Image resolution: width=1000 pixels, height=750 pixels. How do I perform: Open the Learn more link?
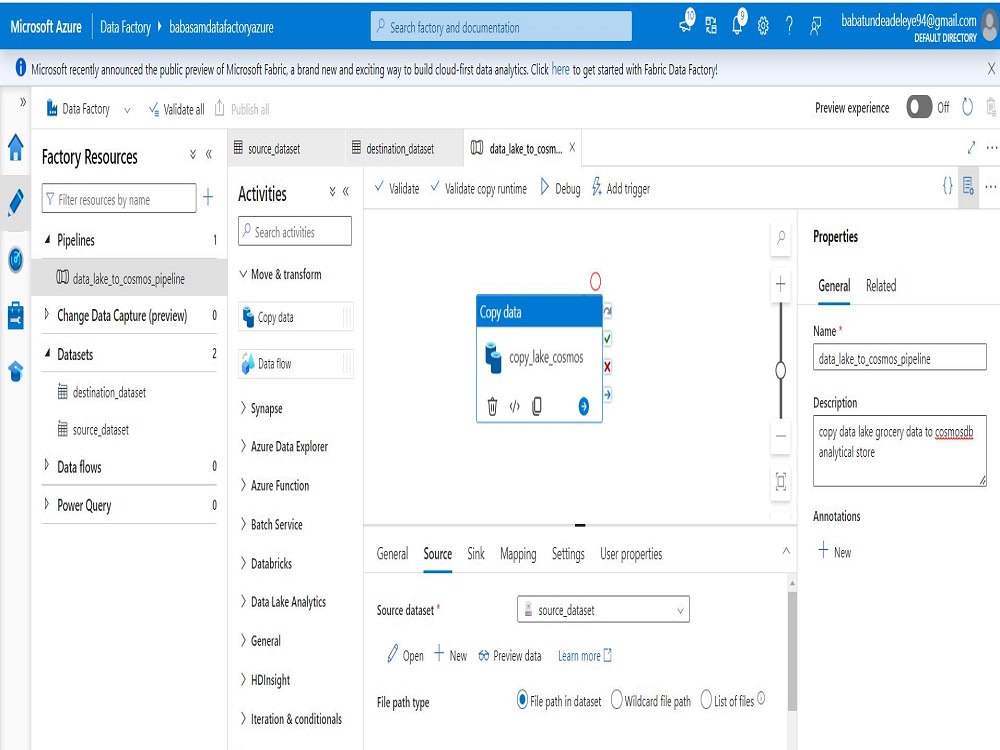[x=585, y=656]
